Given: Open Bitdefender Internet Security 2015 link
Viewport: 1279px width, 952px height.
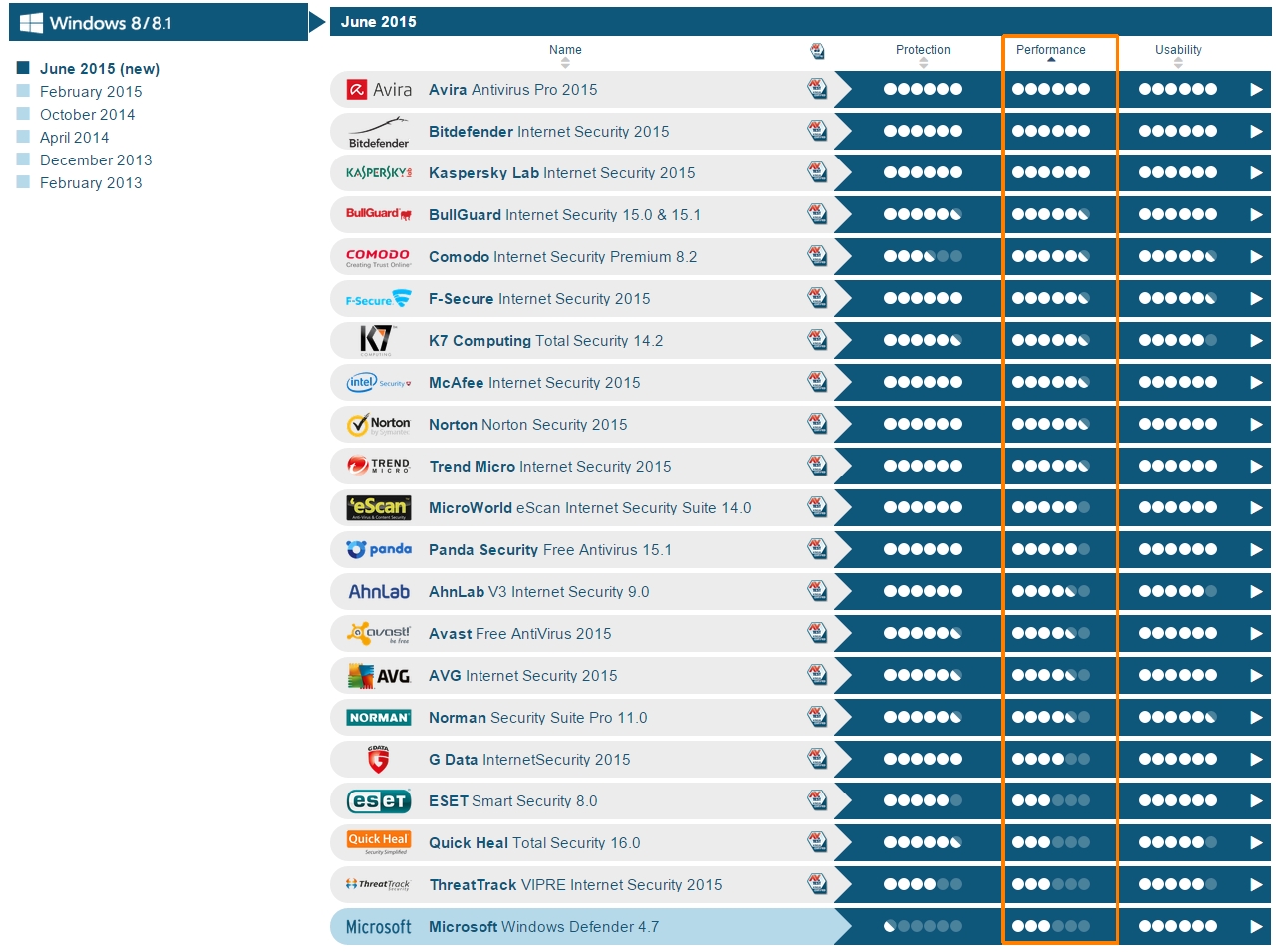Looking at the screenshot, I should pos(549,132).
